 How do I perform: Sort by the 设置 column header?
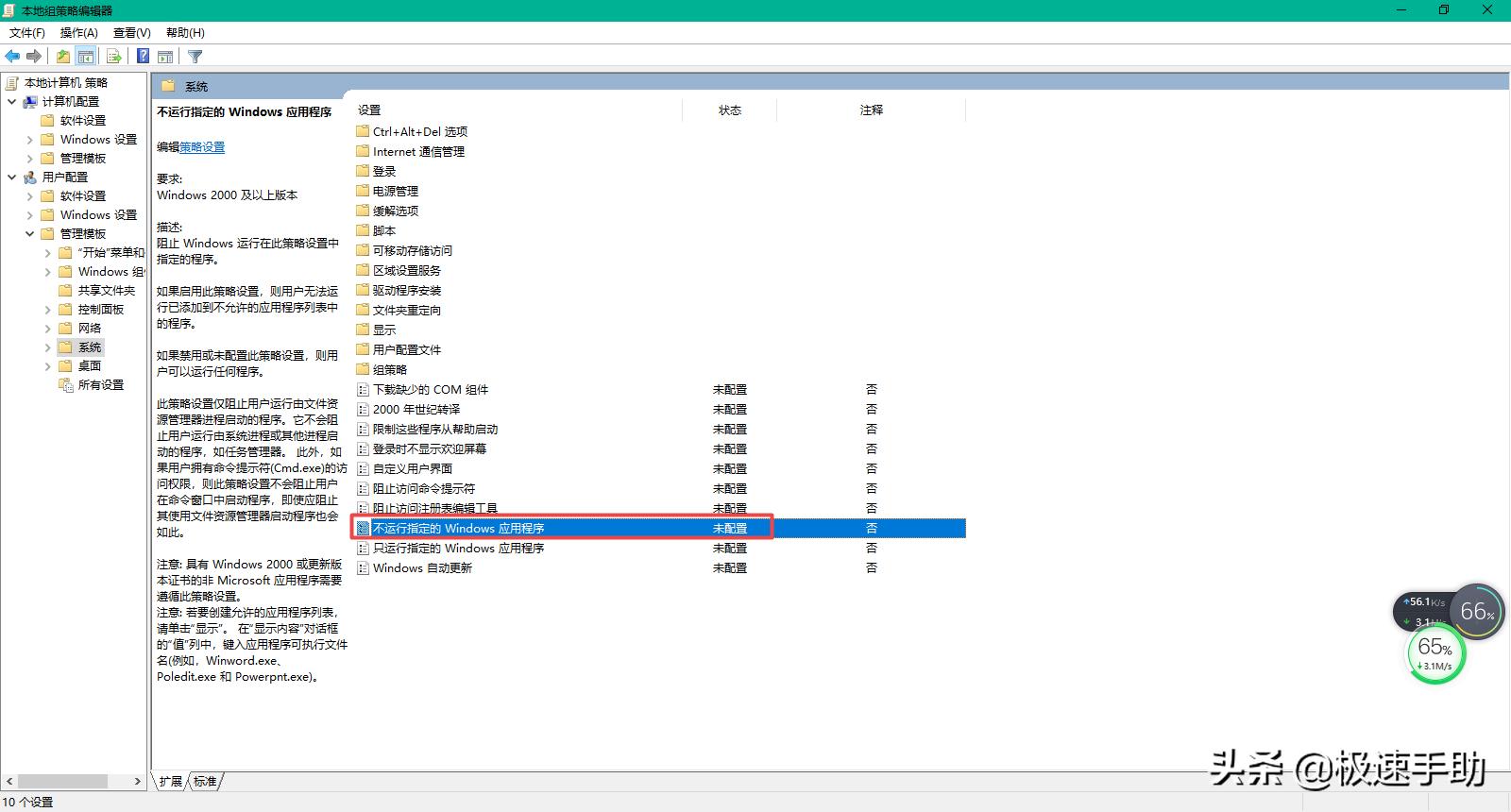(369, 110)
